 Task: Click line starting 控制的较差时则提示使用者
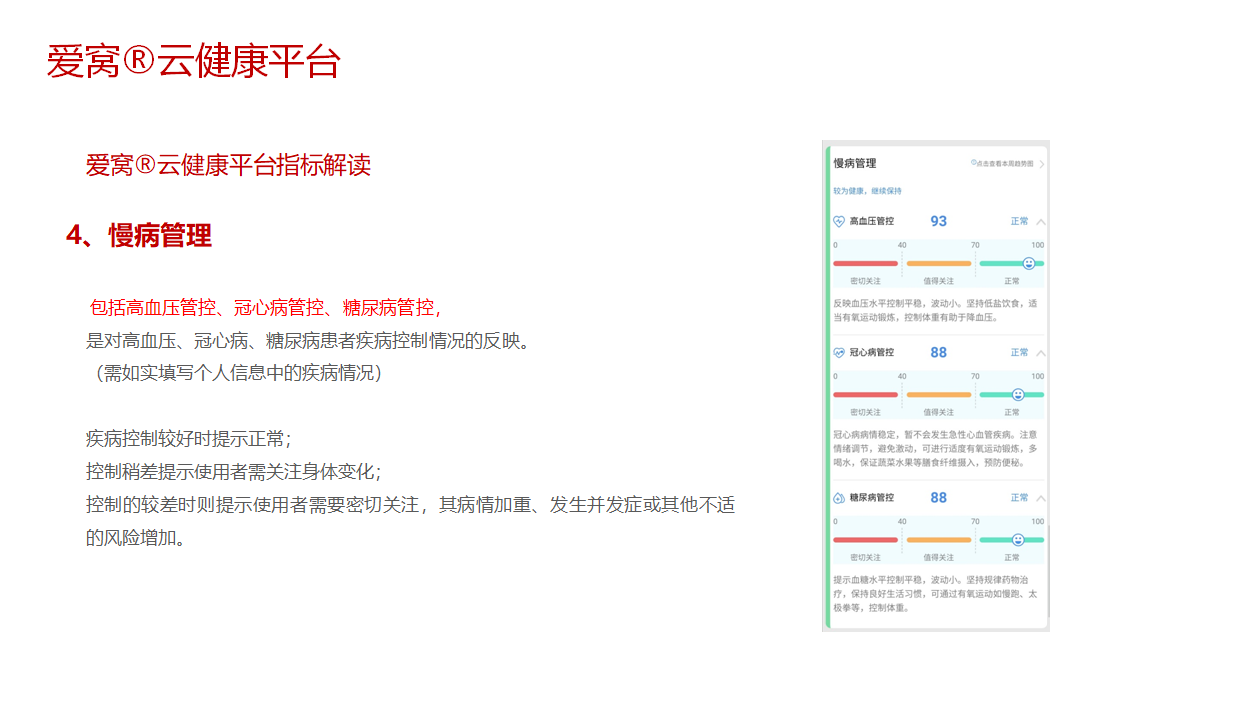click(x=410, y=505)
